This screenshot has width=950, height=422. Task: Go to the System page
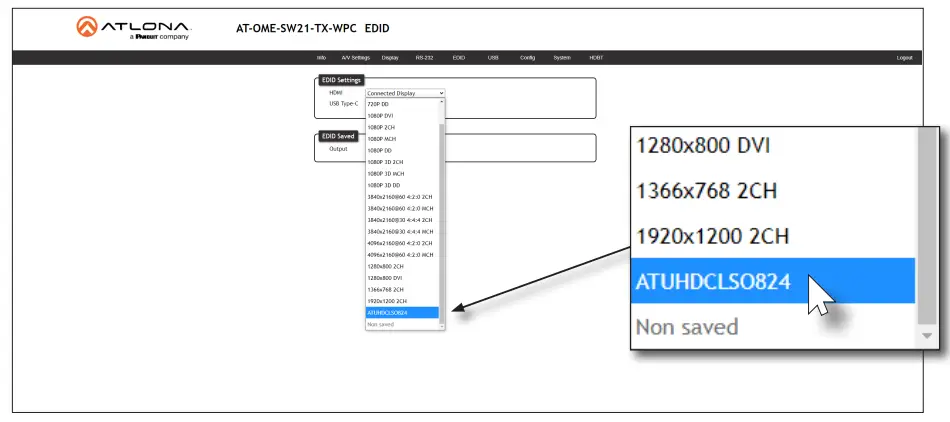(562, 58)
